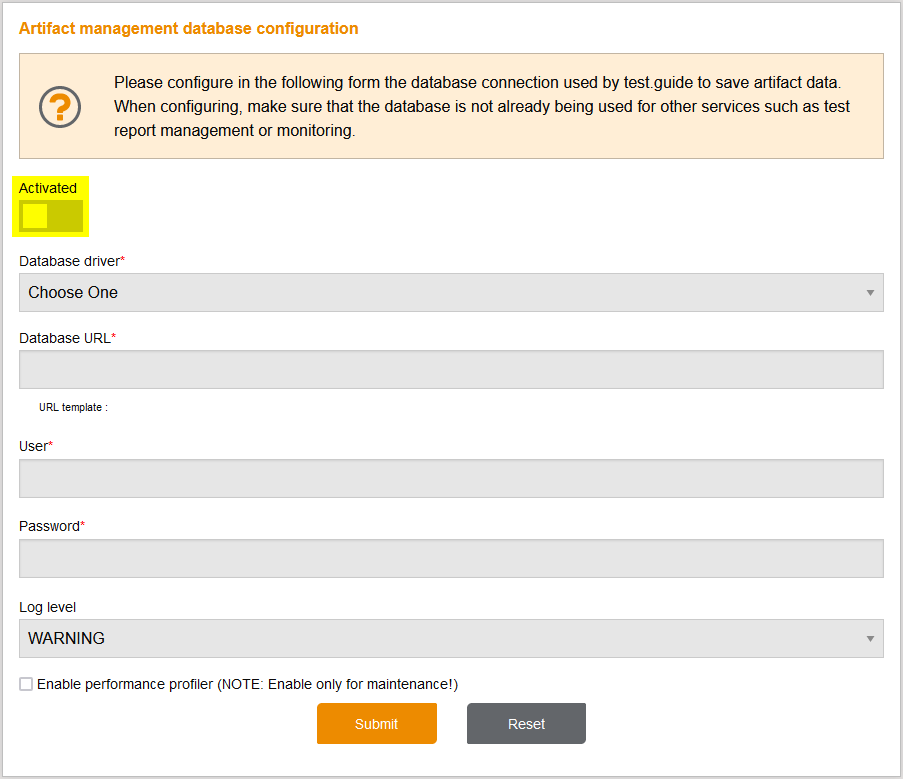The image size is (903, 779).
Task: Submit the database configuration form
Action: point(377,723)
